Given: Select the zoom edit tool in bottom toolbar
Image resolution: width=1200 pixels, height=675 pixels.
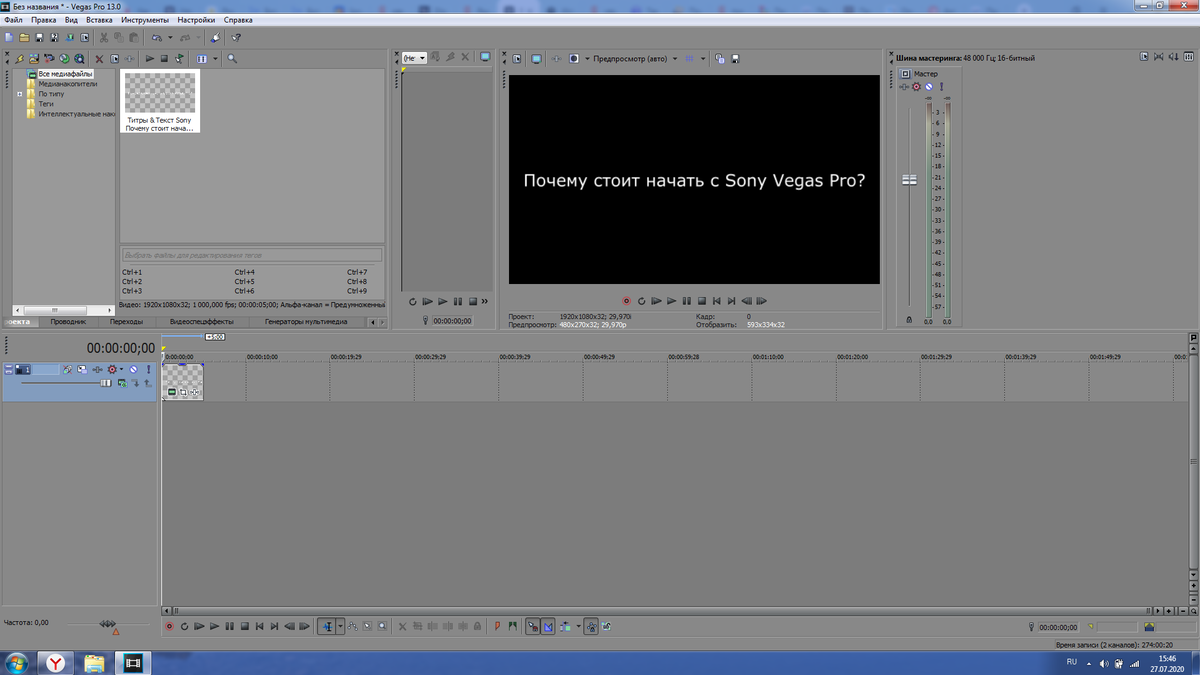Looking at the screenshot, I should pos(382,626).
